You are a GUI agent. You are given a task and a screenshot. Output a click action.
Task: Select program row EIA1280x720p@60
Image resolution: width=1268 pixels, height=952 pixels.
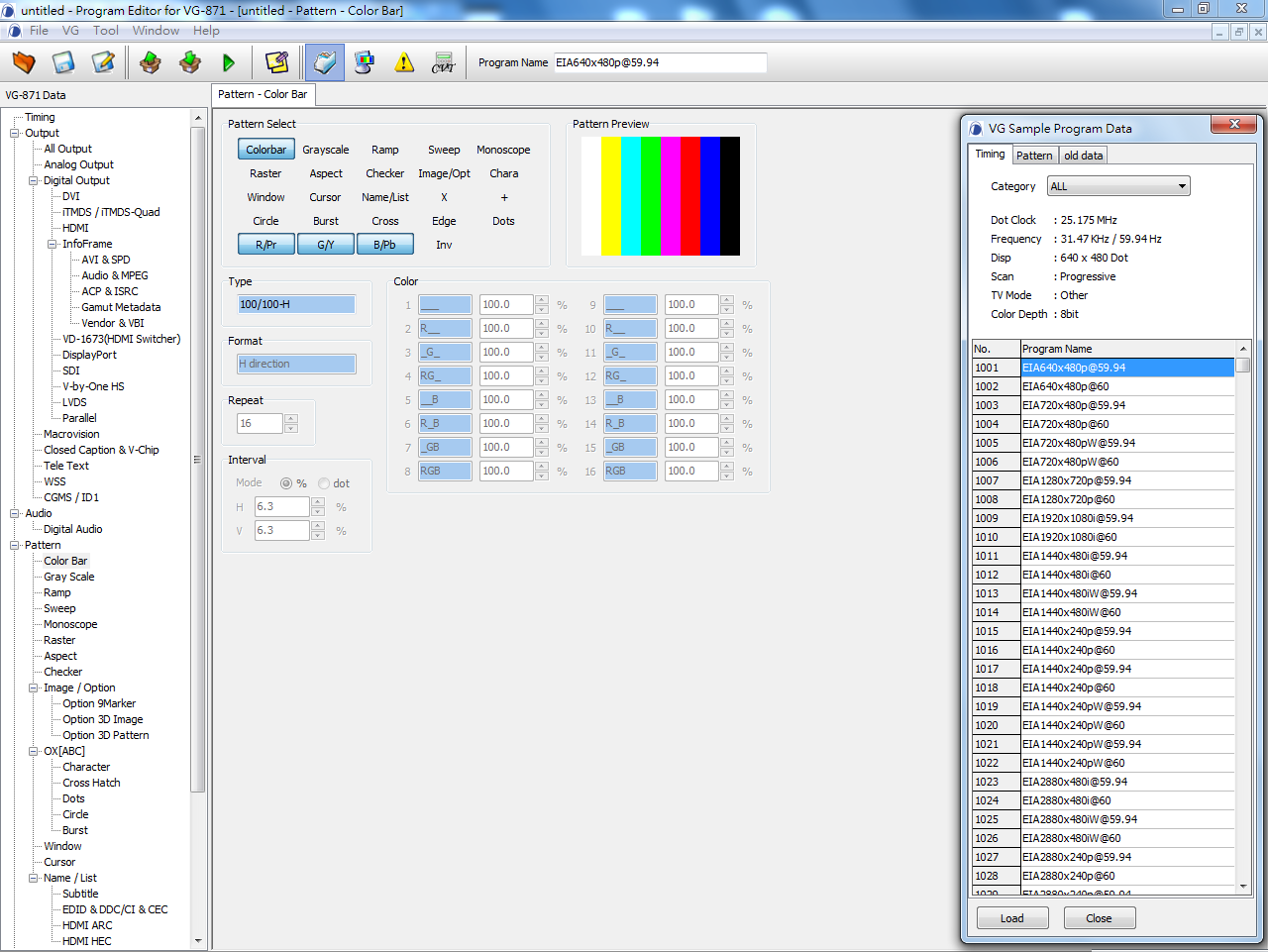pos(1127,499)
